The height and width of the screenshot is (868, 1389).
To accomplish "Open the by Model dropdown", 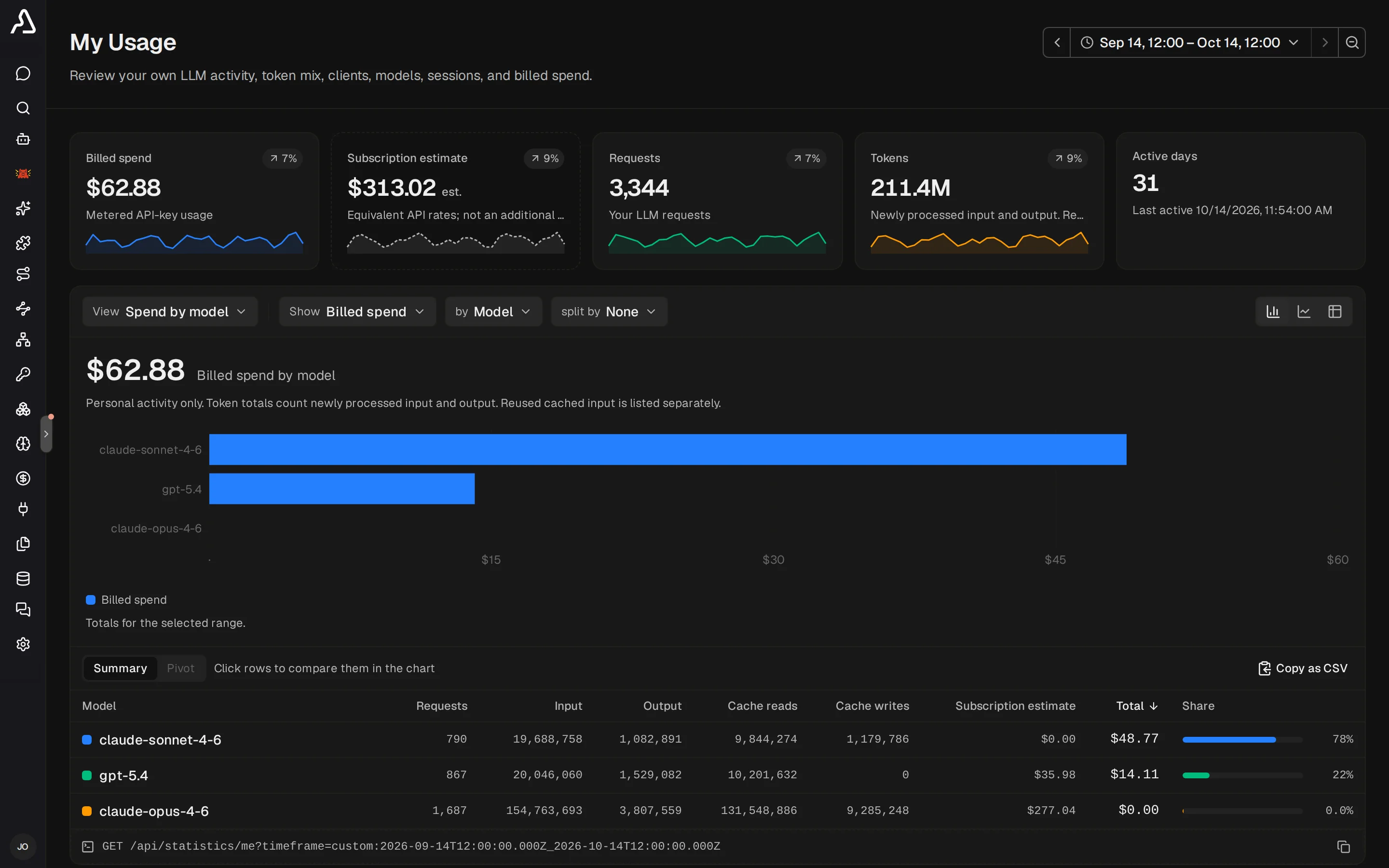I will pos(493,312).
